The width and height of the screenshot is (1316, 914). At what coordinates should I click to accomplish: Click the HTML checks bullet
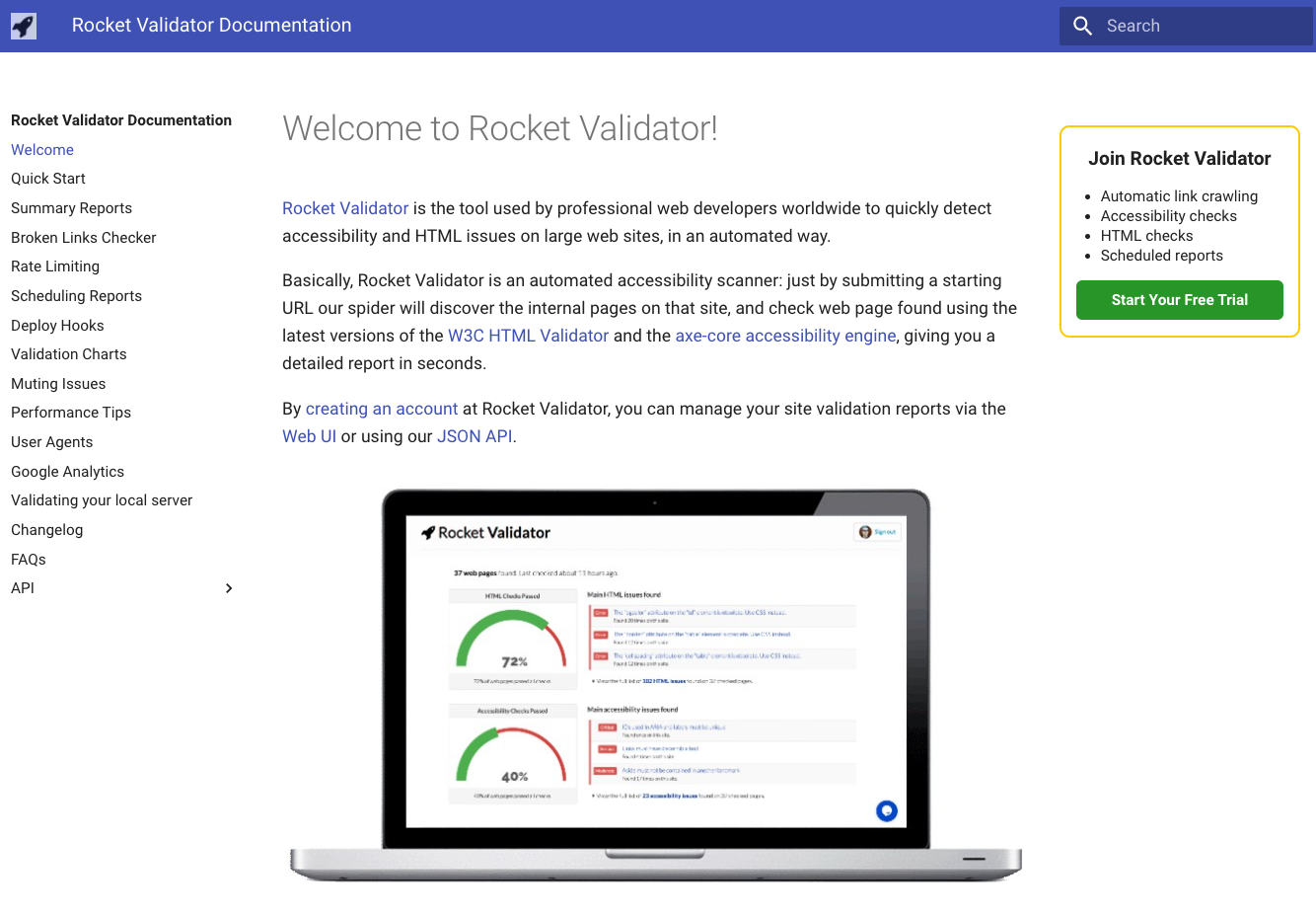pos(1146,236)
